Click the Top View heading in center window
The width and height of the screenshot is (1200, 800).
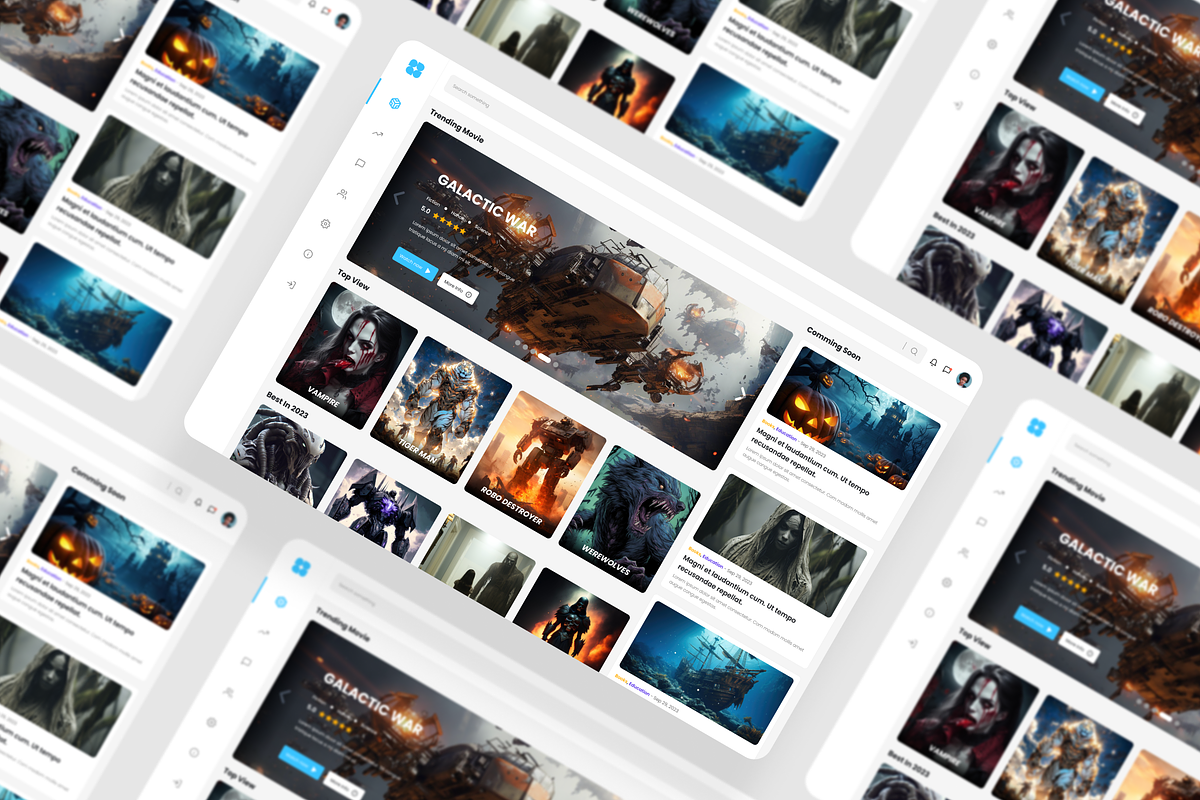(x=353, y=279)
